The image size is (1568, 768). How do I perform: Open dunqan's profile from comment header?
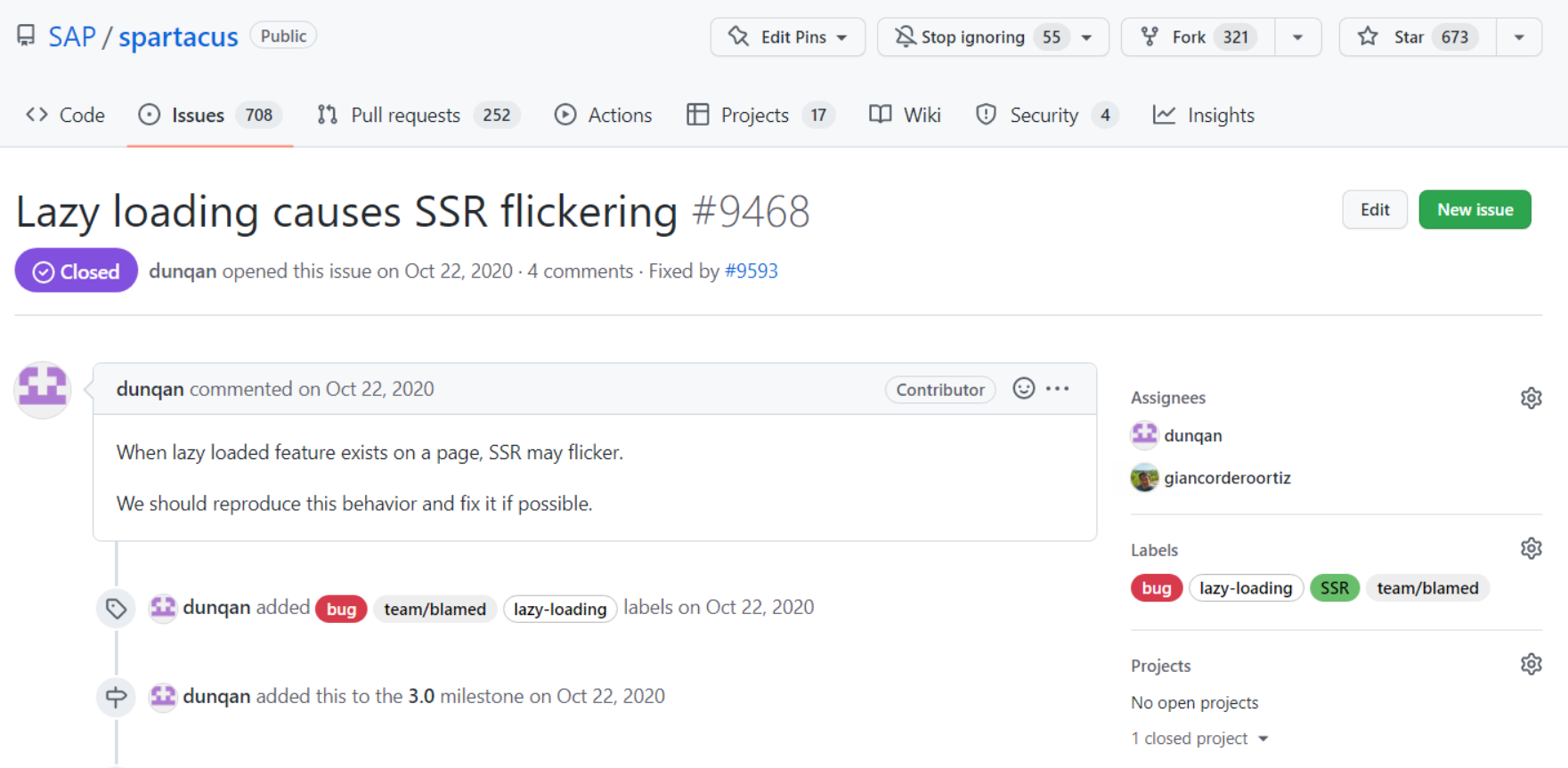click(x=150, y=389)
